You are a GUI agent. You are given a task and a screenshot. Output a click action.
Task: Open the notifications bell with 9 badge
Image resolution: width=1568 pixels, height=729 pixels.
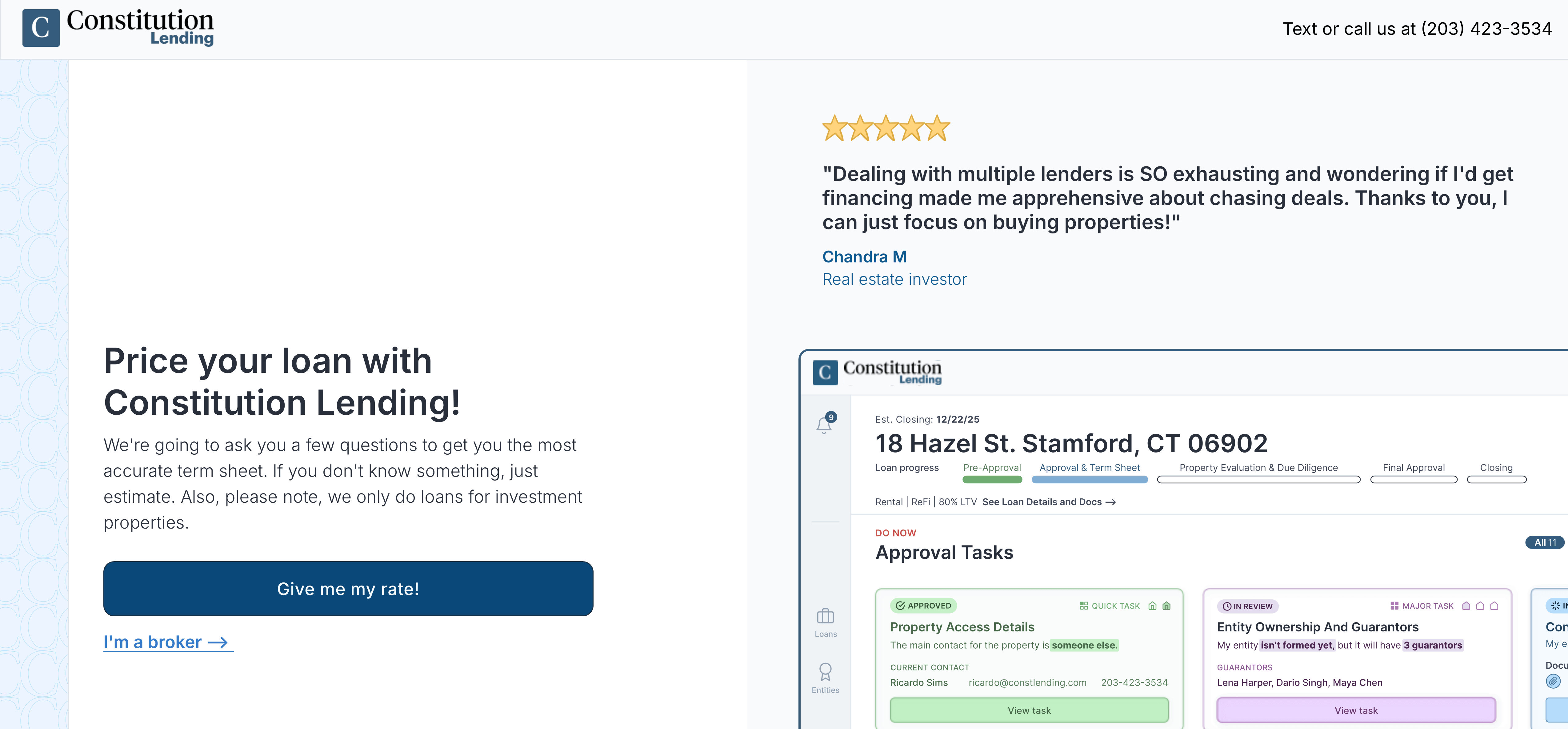tap(824, 425)
